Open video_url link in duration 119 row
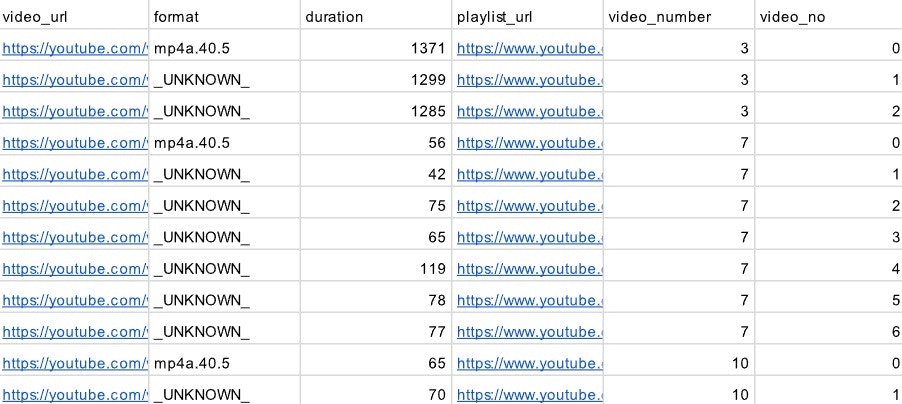 click(75, 269)
